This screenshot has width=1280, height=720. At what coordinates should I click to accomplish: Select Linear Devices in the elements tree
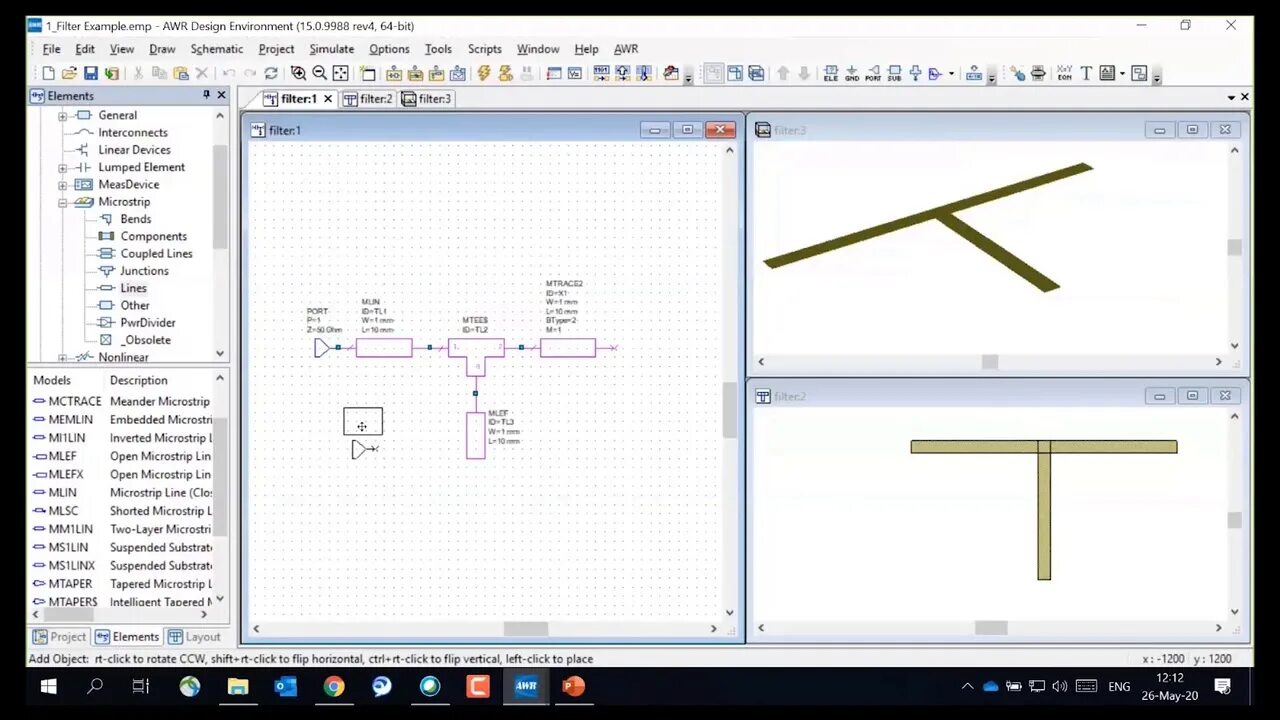(x=134, y=149)
